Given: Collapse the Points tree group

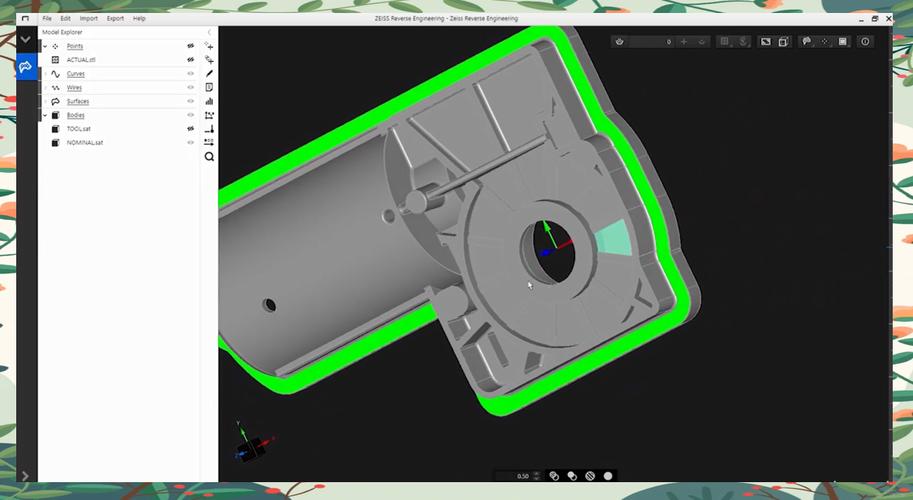Looking at the screenshot, I should (x=45, y=46).
